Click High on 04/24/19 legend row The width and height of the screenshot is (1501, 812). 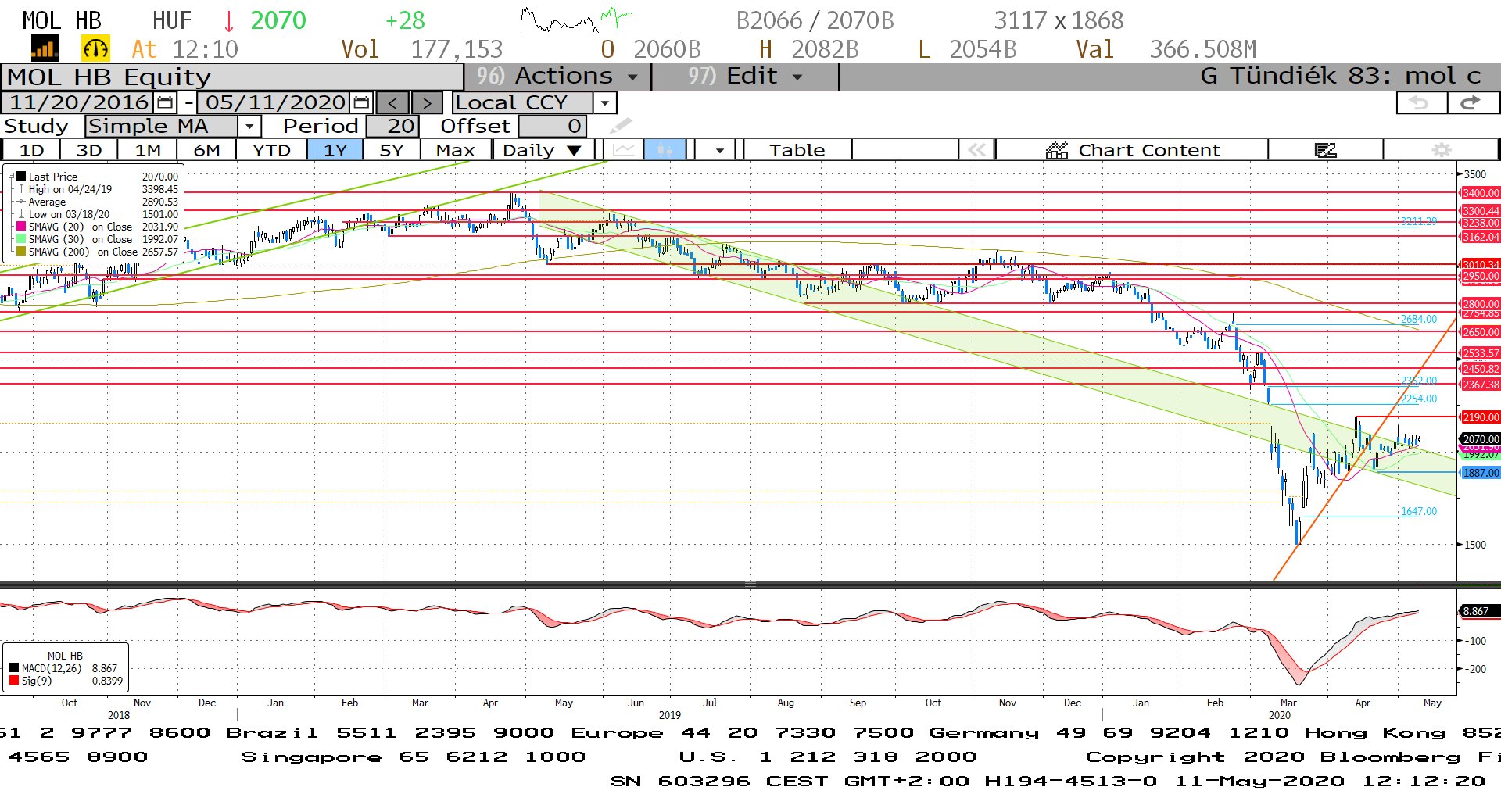(98, 188)
